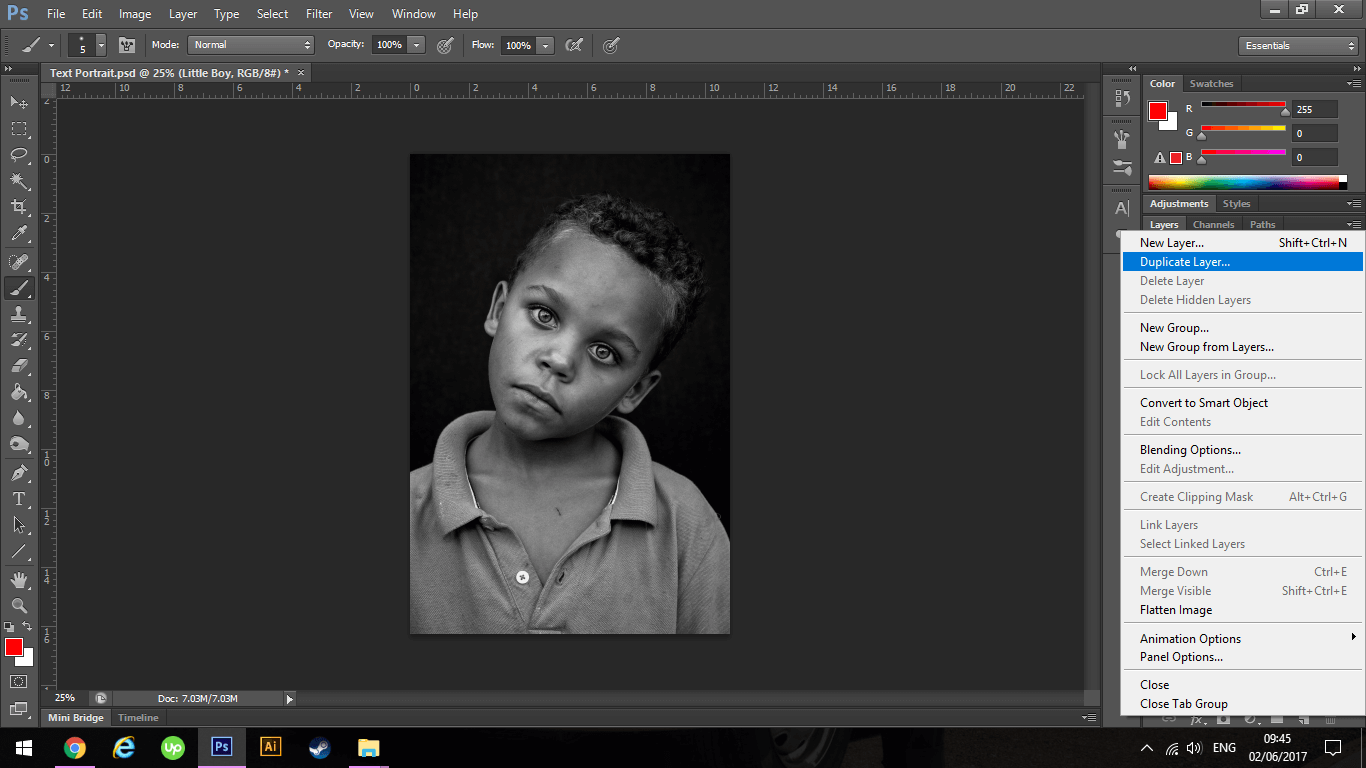This screenshot has width=1366, height=768.
Task: Choose Flatten Image from the menu
Action: pyautogui.click(x=1242, y=610)
